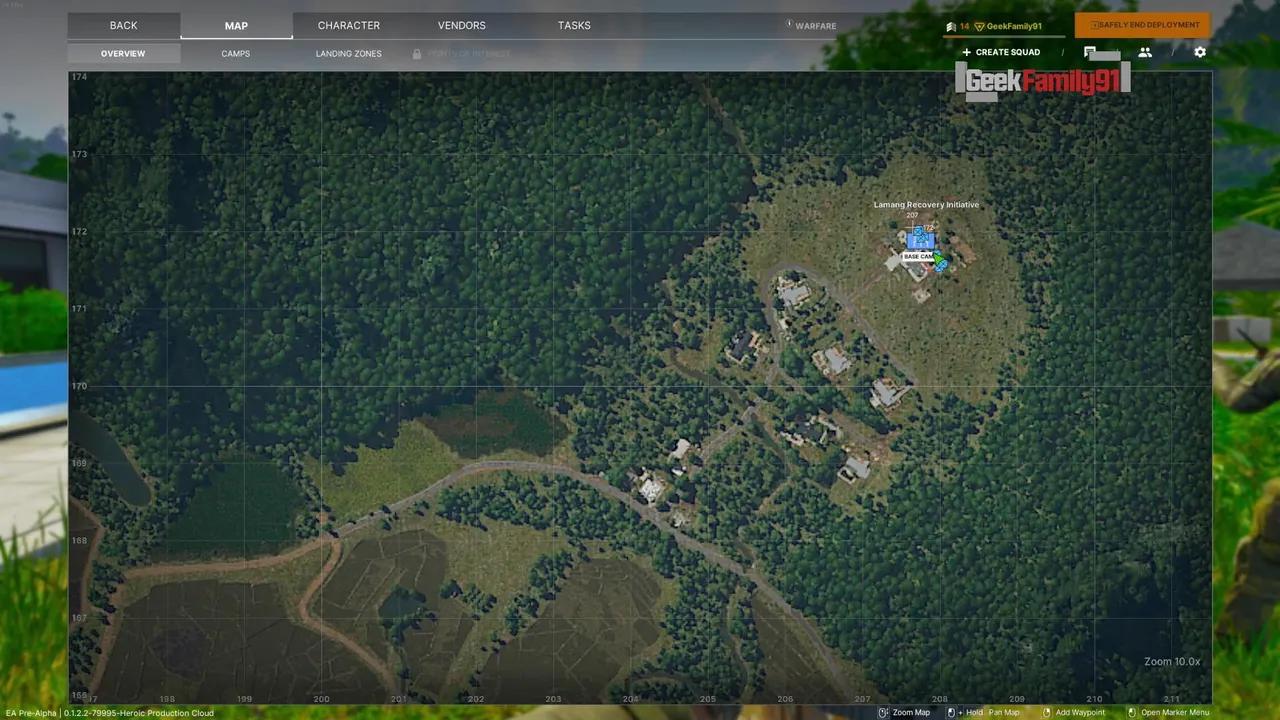
Task: Click the rank chevron icon beside 14
Action: pos(951,26)
